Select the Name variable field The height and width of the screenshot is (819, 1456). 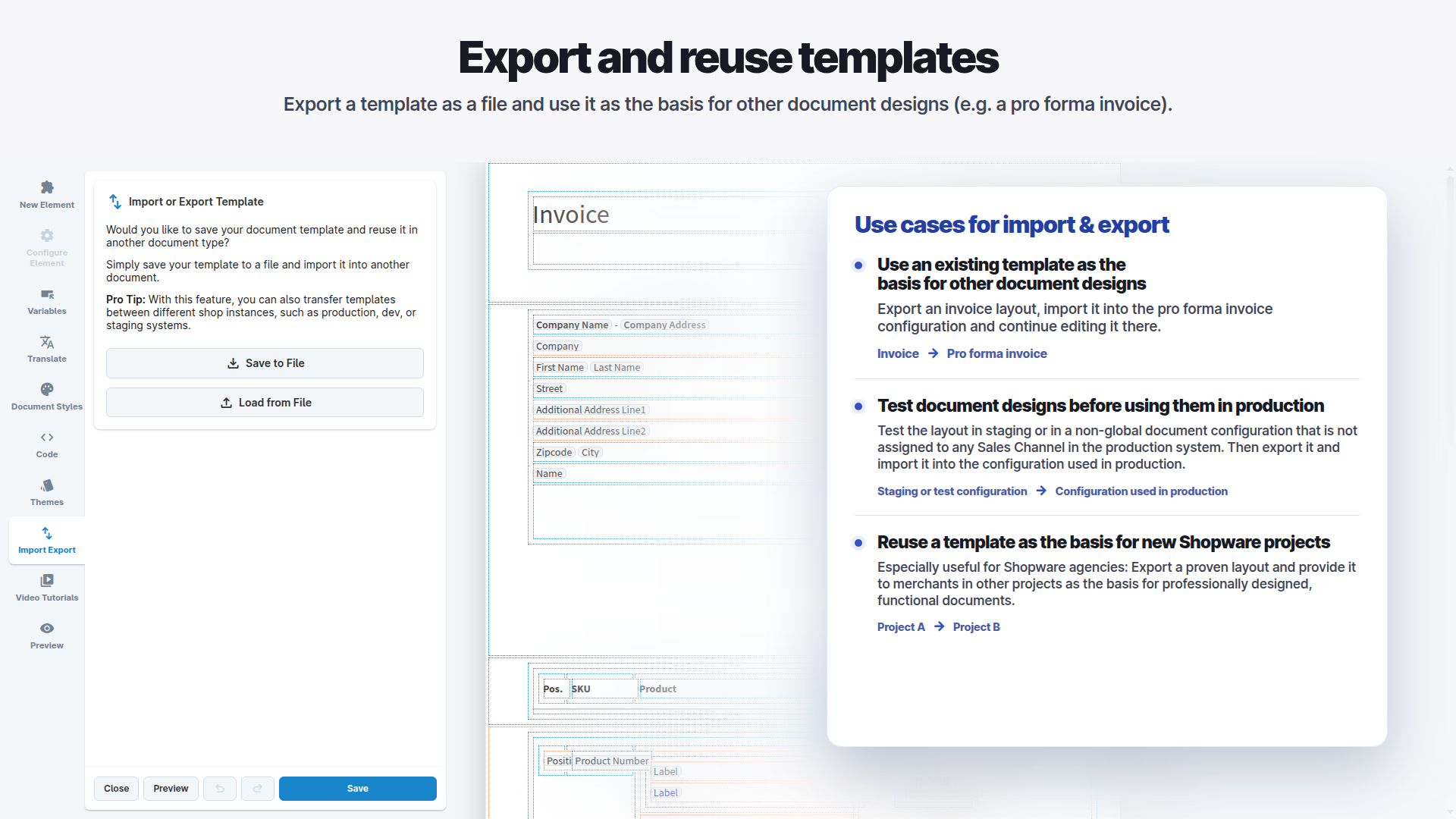tap(549, 473)
